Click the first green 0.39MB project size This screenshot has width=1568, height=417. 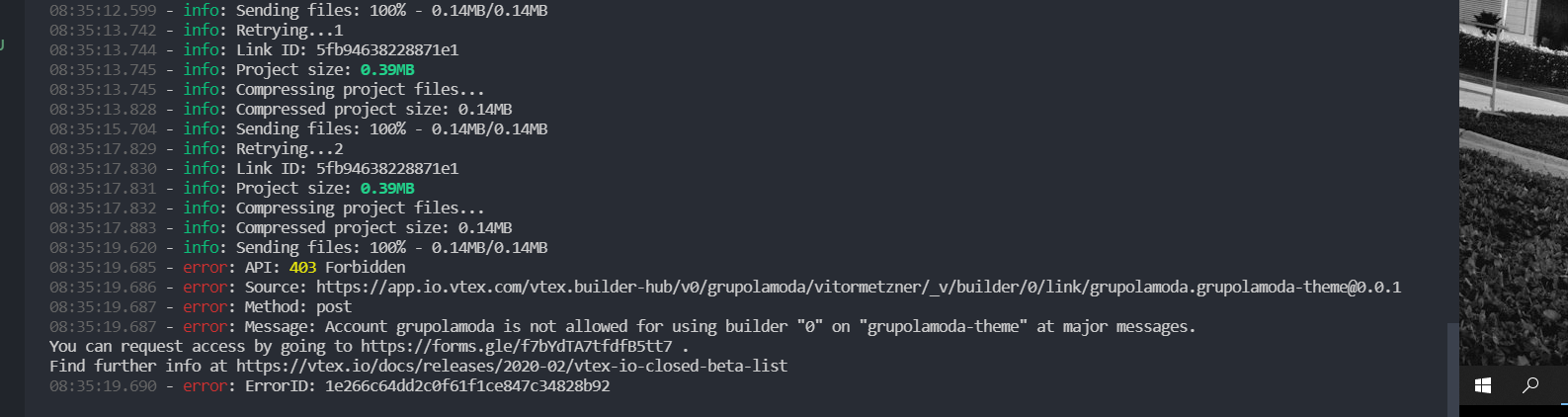[386, 70]
